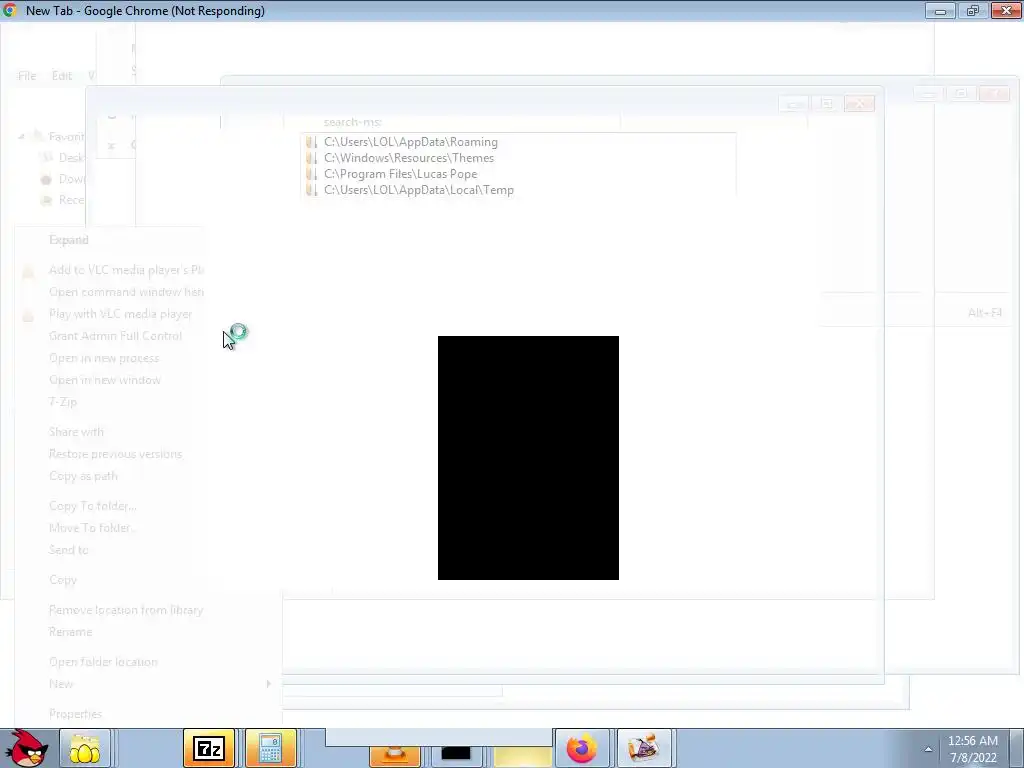The width and height of the screenshot is (1024, 768).
Task: Open the Angry Birds themed Start button
Action: coord(27,748)
